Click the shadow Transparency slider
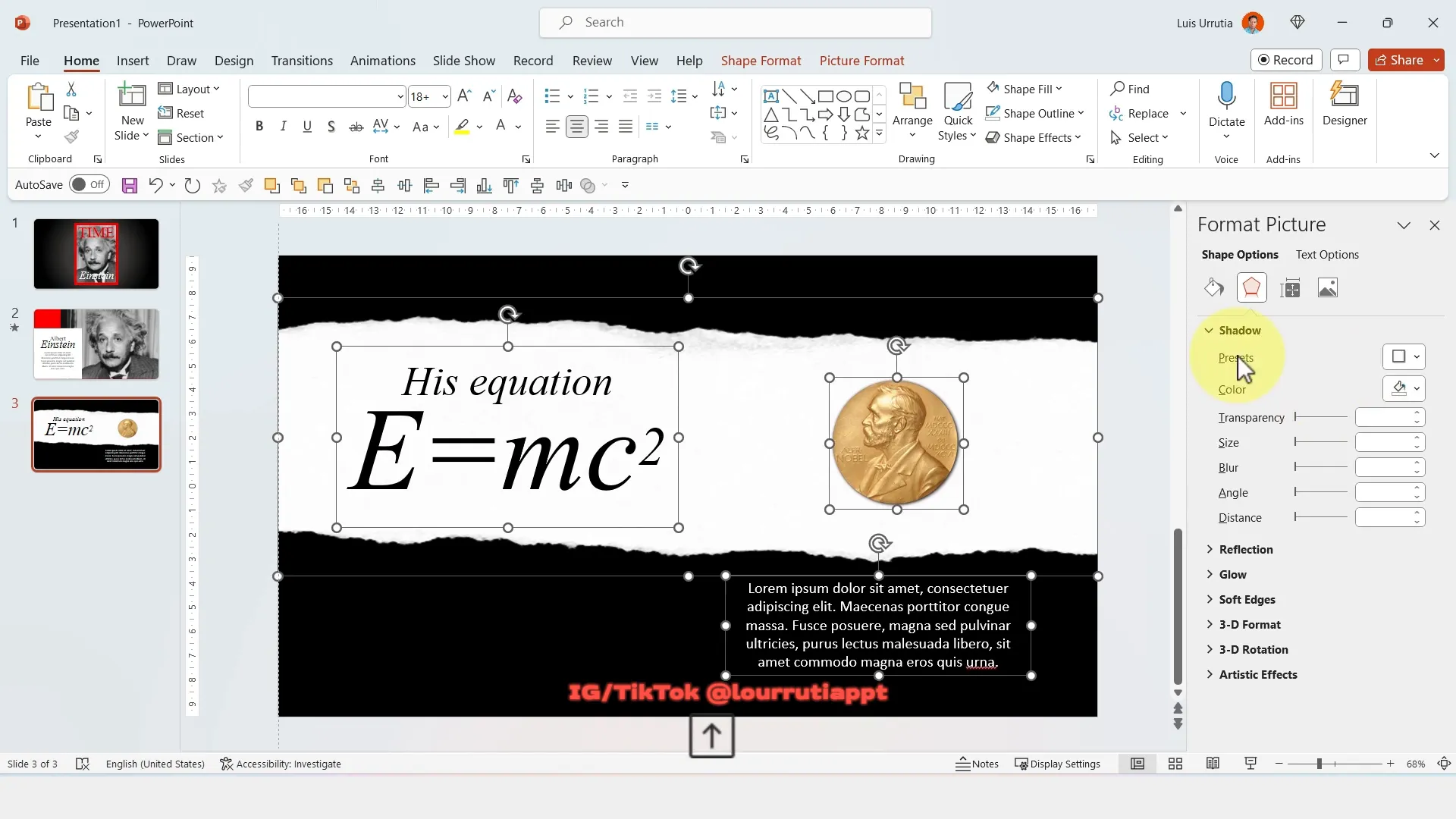Image resolution: width=1456 pixels, height=819 pixels. 1320,417
